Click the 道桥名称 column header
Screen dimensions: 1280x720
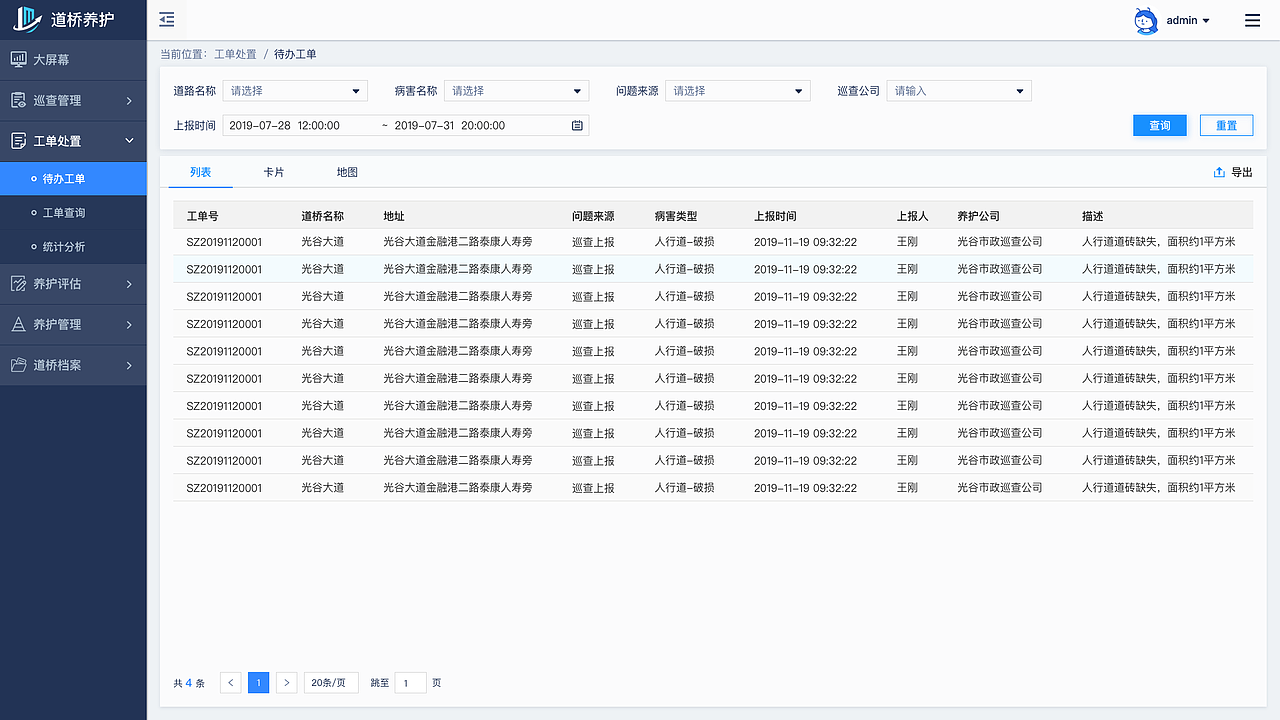322,216
